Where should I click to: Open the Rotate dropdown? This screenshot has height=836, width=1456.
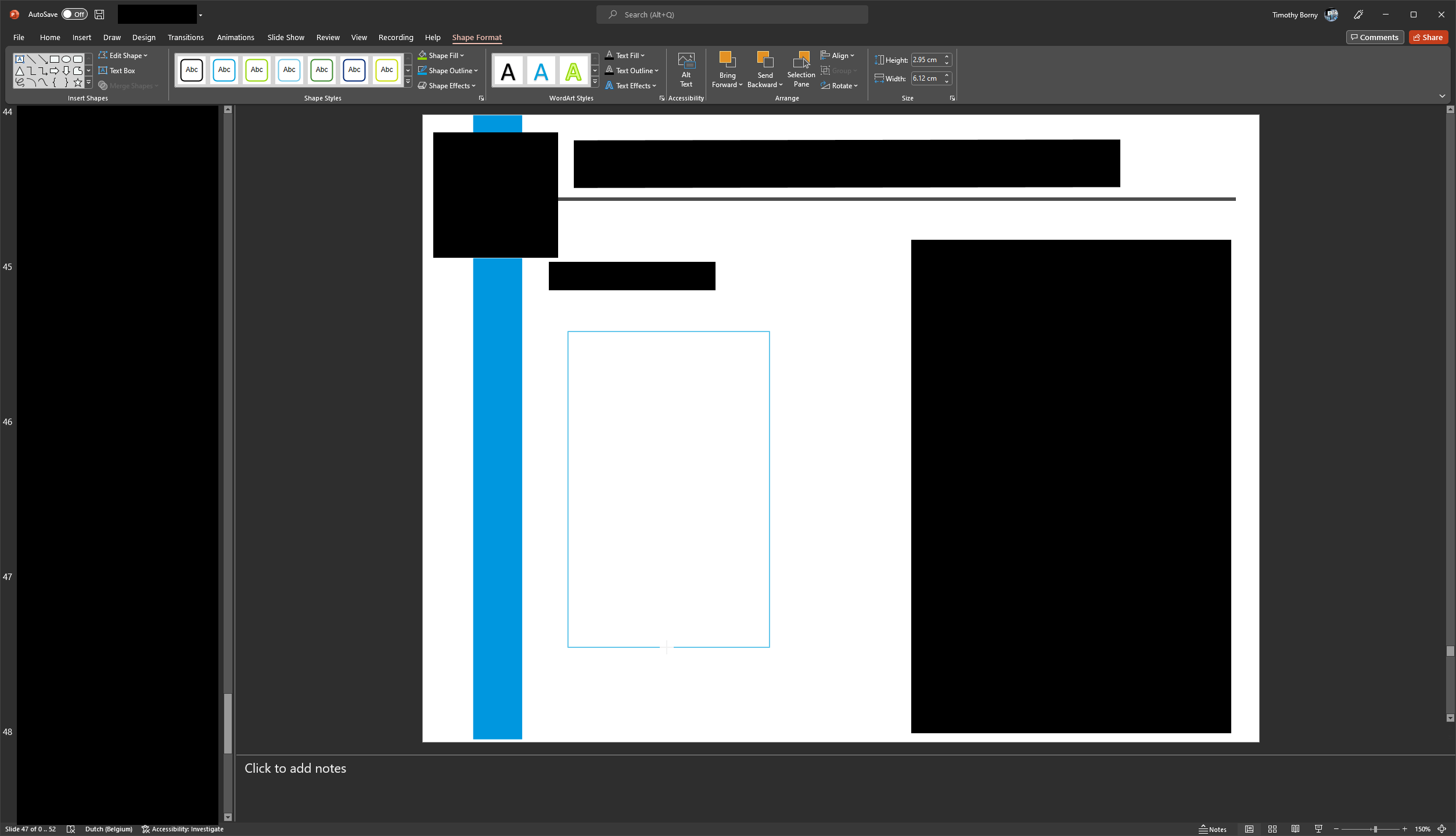click(839, 86)
